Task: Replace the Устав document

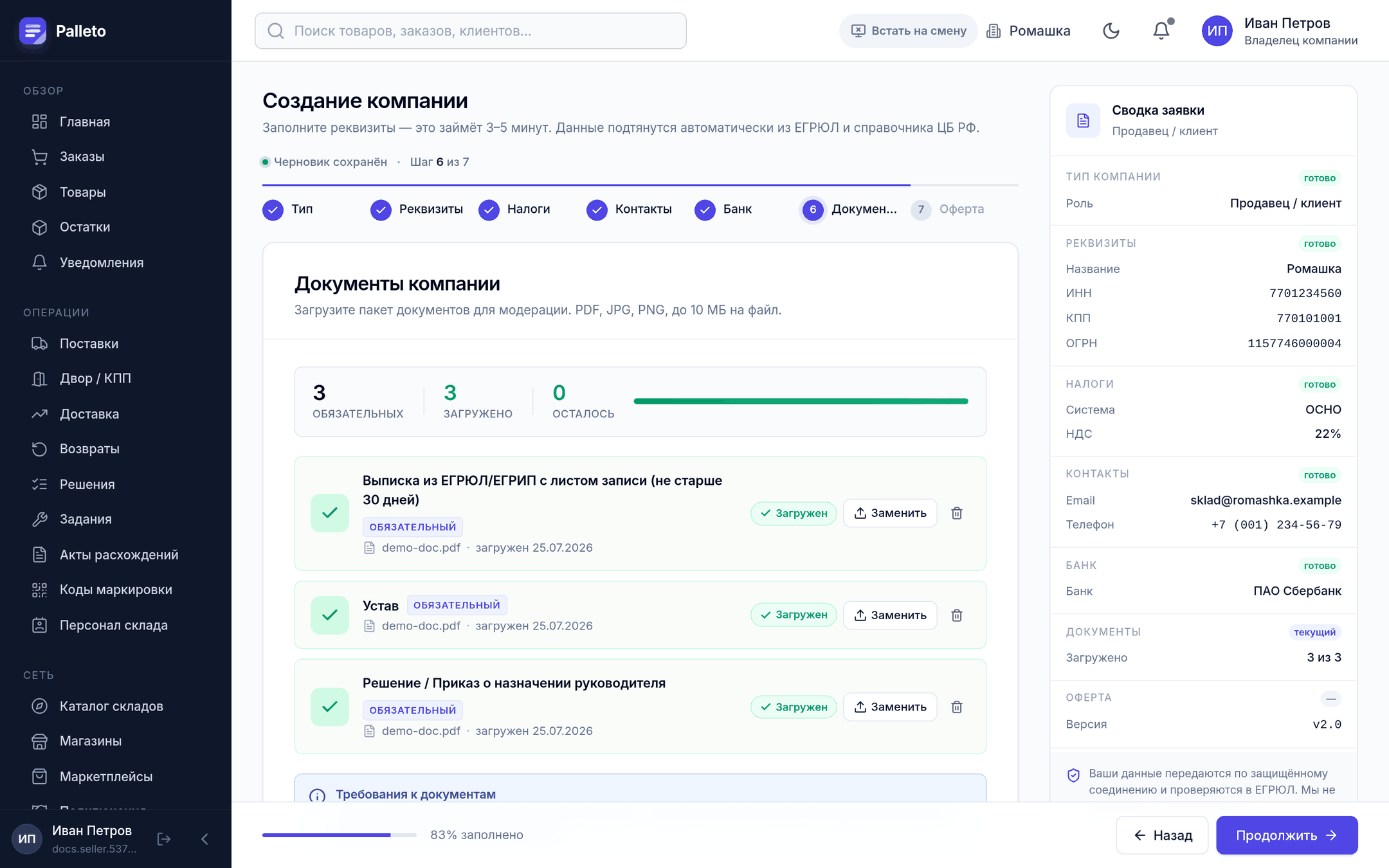Action: [890, 615]
